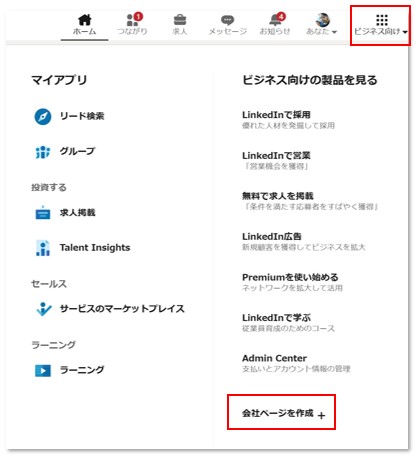Click the ネットワークを拡大して活用 subtitle
The height and width of the screenshot is (455, 415).
tap(292, 288)
